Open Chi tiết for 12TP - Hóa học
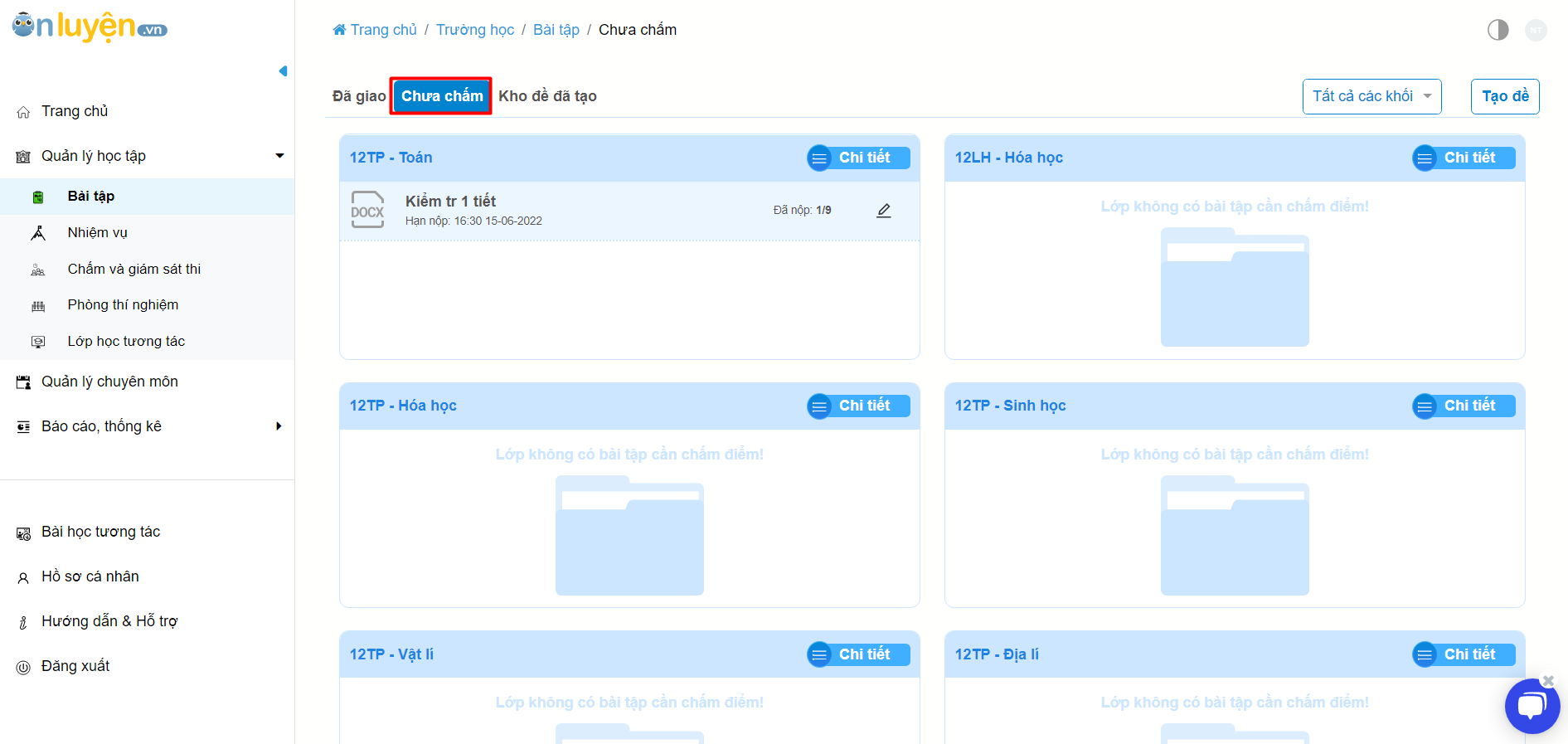Screen dimensions: 1568x744 (x=858, y=406)
